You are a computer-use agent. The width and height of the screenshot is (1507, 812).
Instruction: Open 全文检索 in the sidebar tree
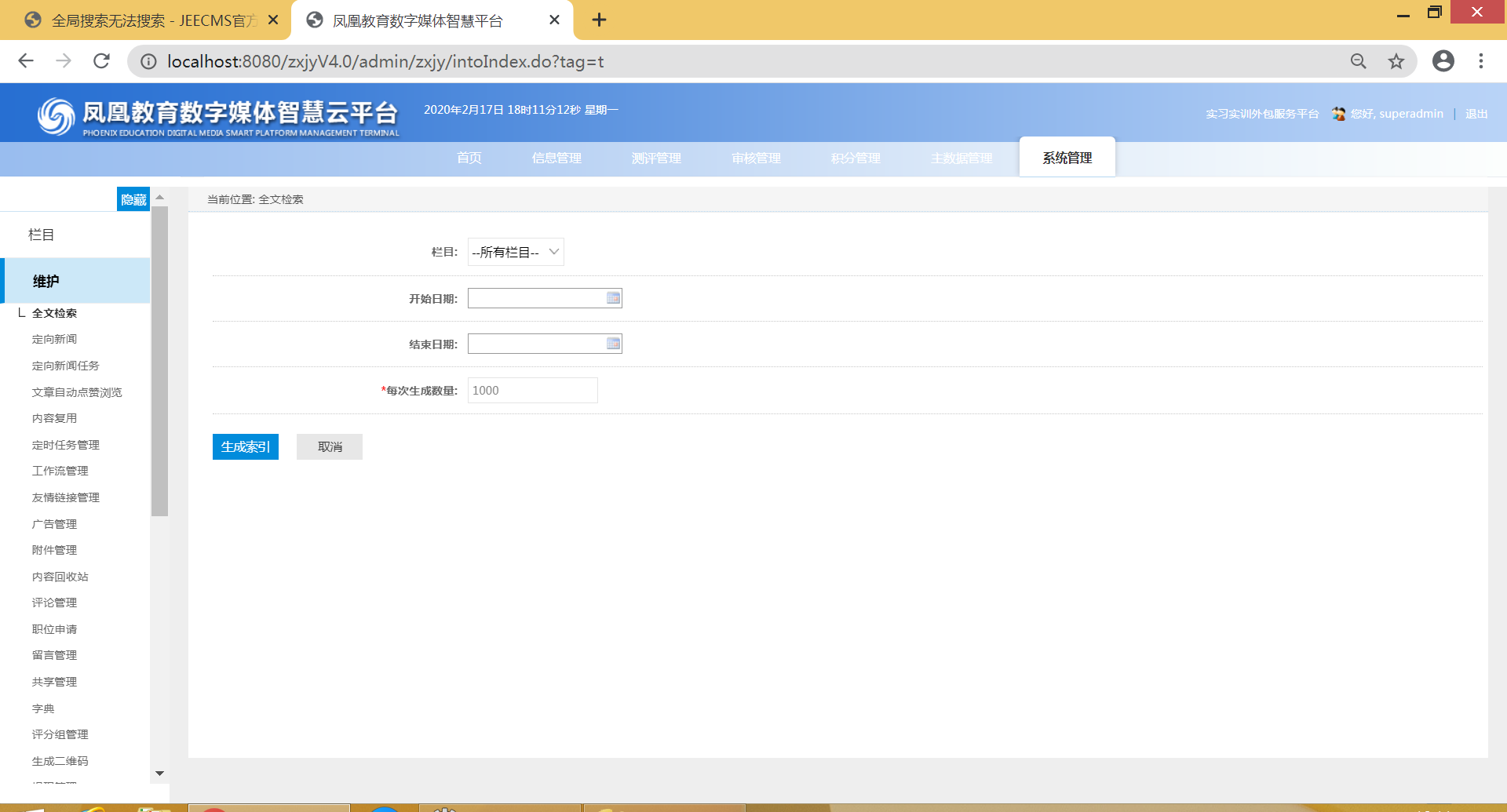(54, 313)
